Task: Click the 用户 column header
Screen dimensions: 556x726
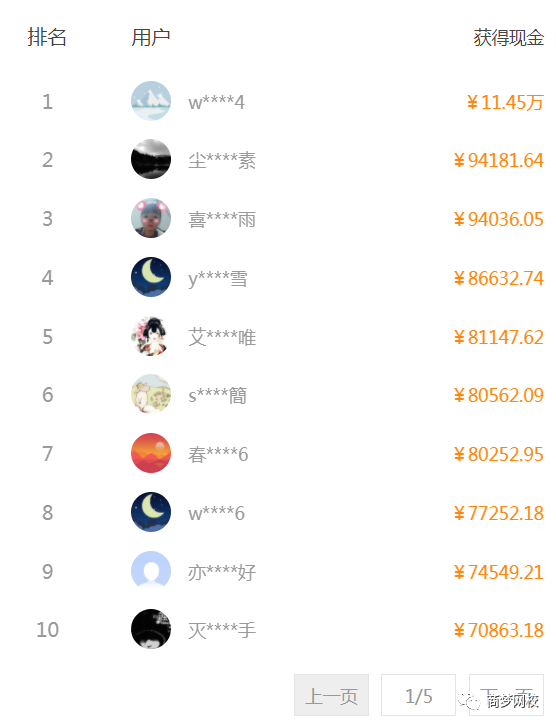Action: pos(150,37)
